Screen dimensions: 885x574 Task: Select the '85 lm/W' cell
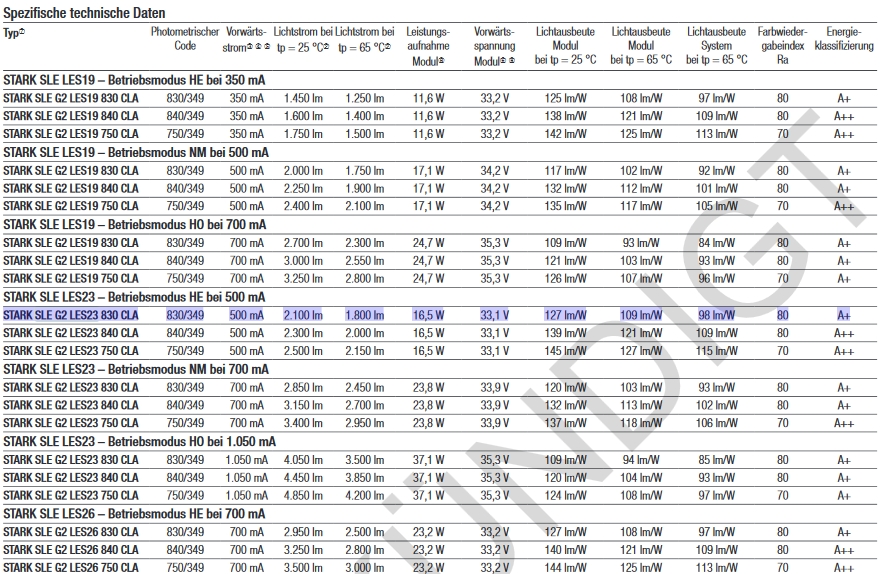[716, 459]
